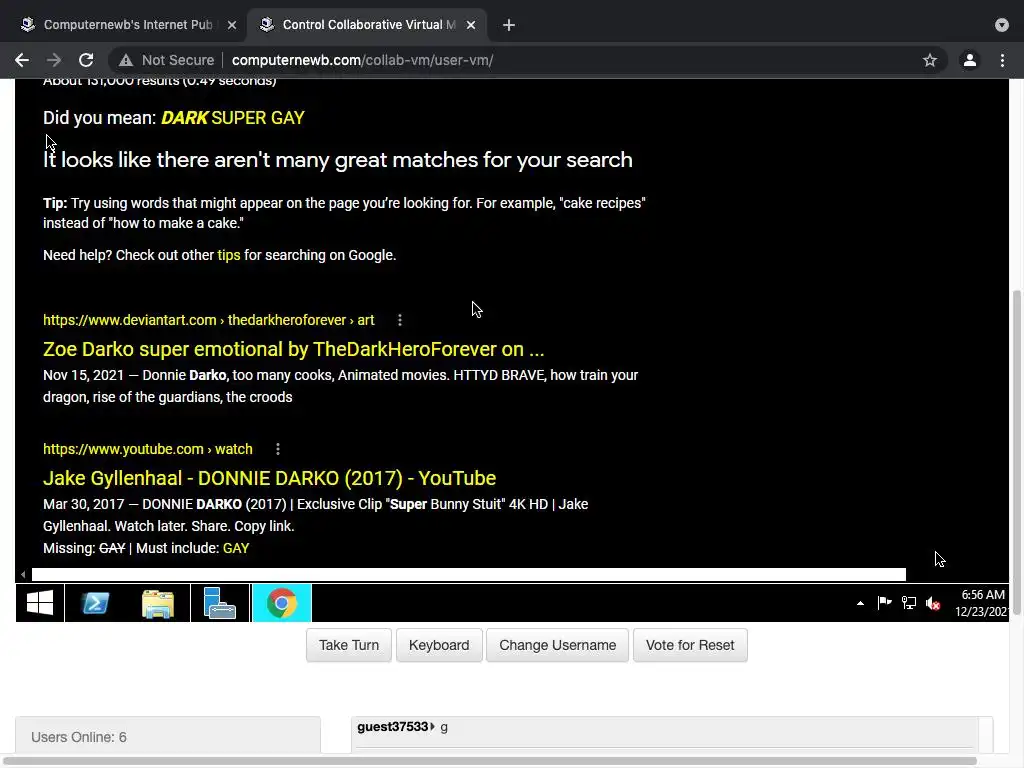1024x768 pixels.
Task: Go back using browser back arrow
Action: pyautogui.click(x=22, y=60)
